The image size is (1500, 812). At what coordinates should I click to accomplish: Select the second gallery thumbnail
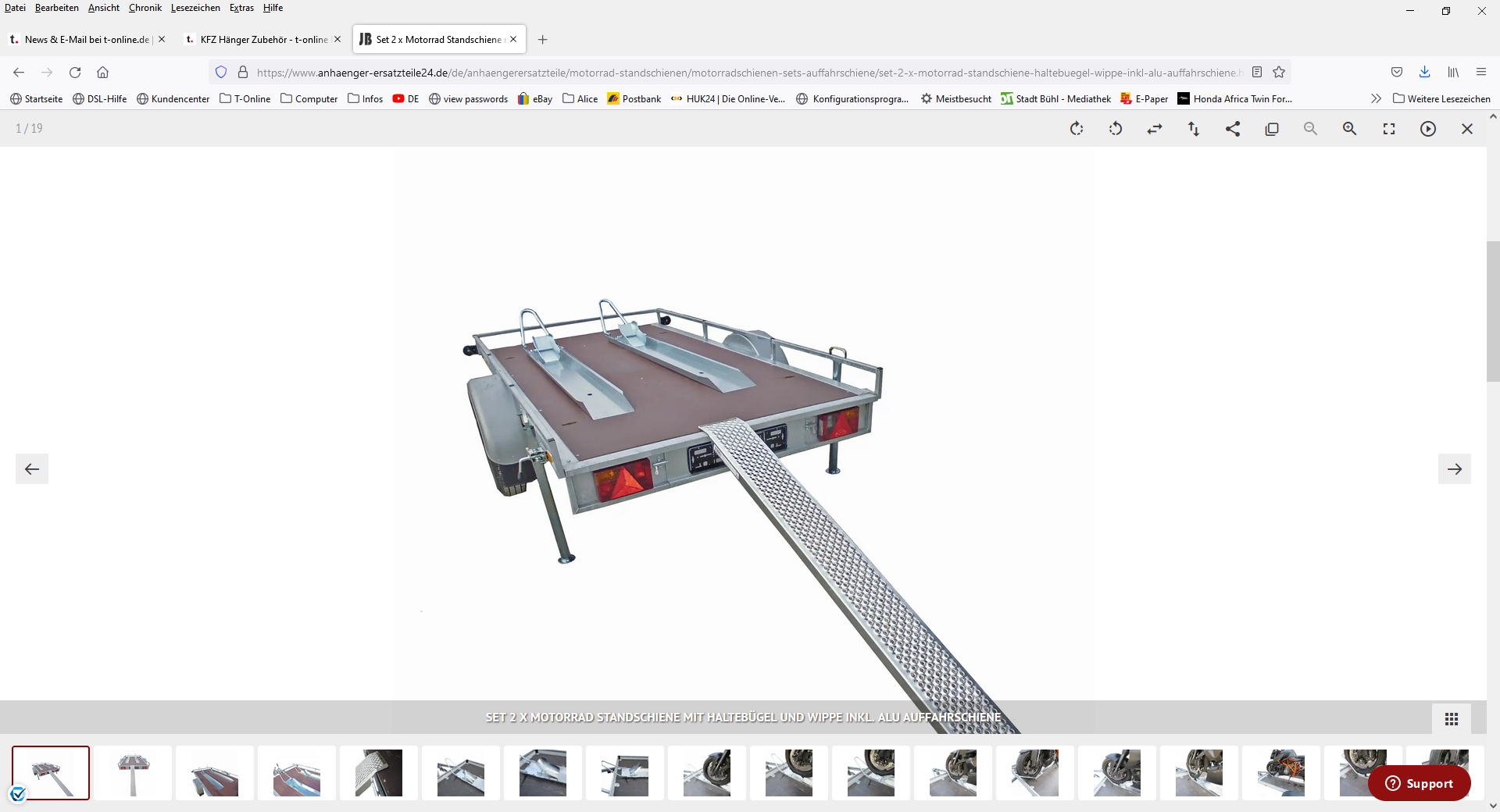click(x=133, y=773)
